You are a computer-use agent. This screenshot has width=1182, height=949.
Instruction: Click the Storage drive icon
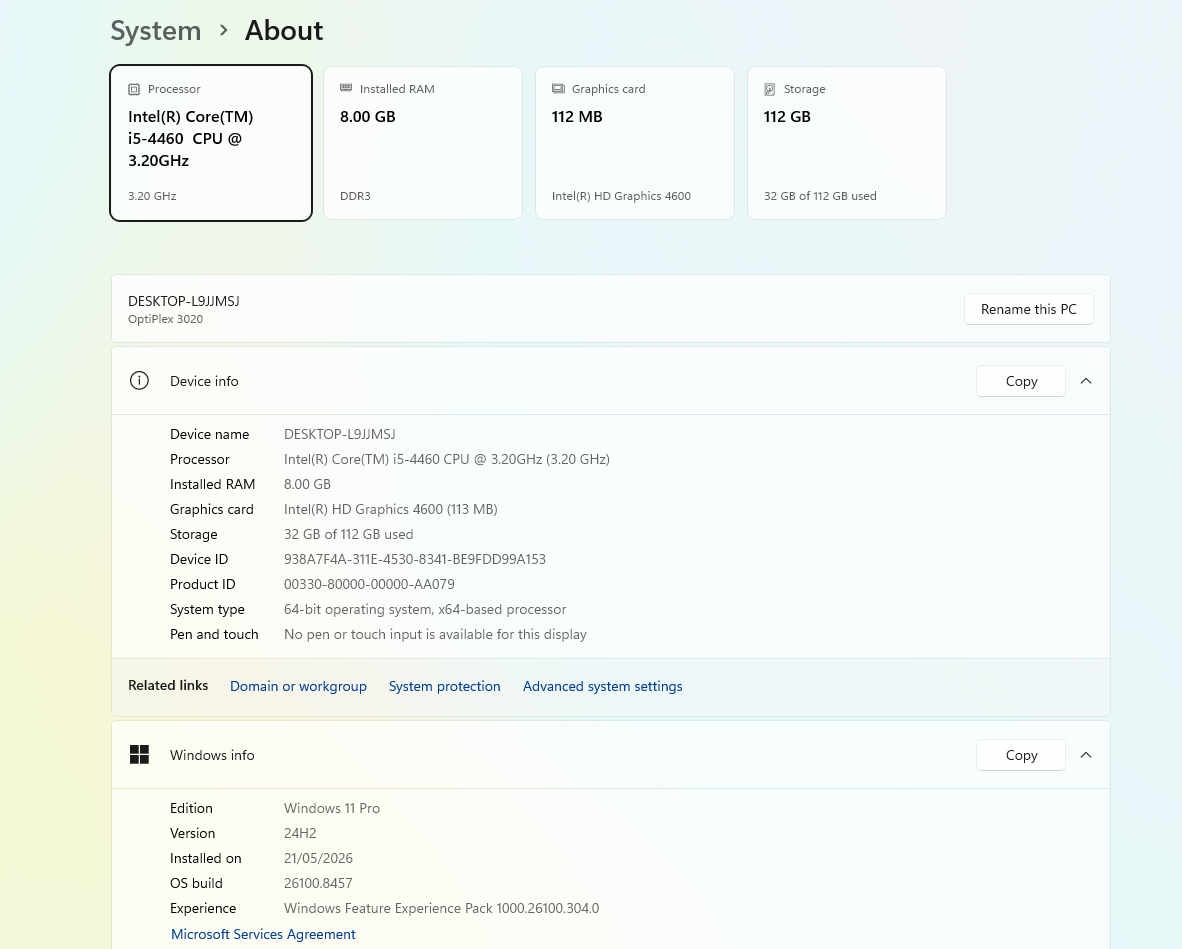point(770,89)
